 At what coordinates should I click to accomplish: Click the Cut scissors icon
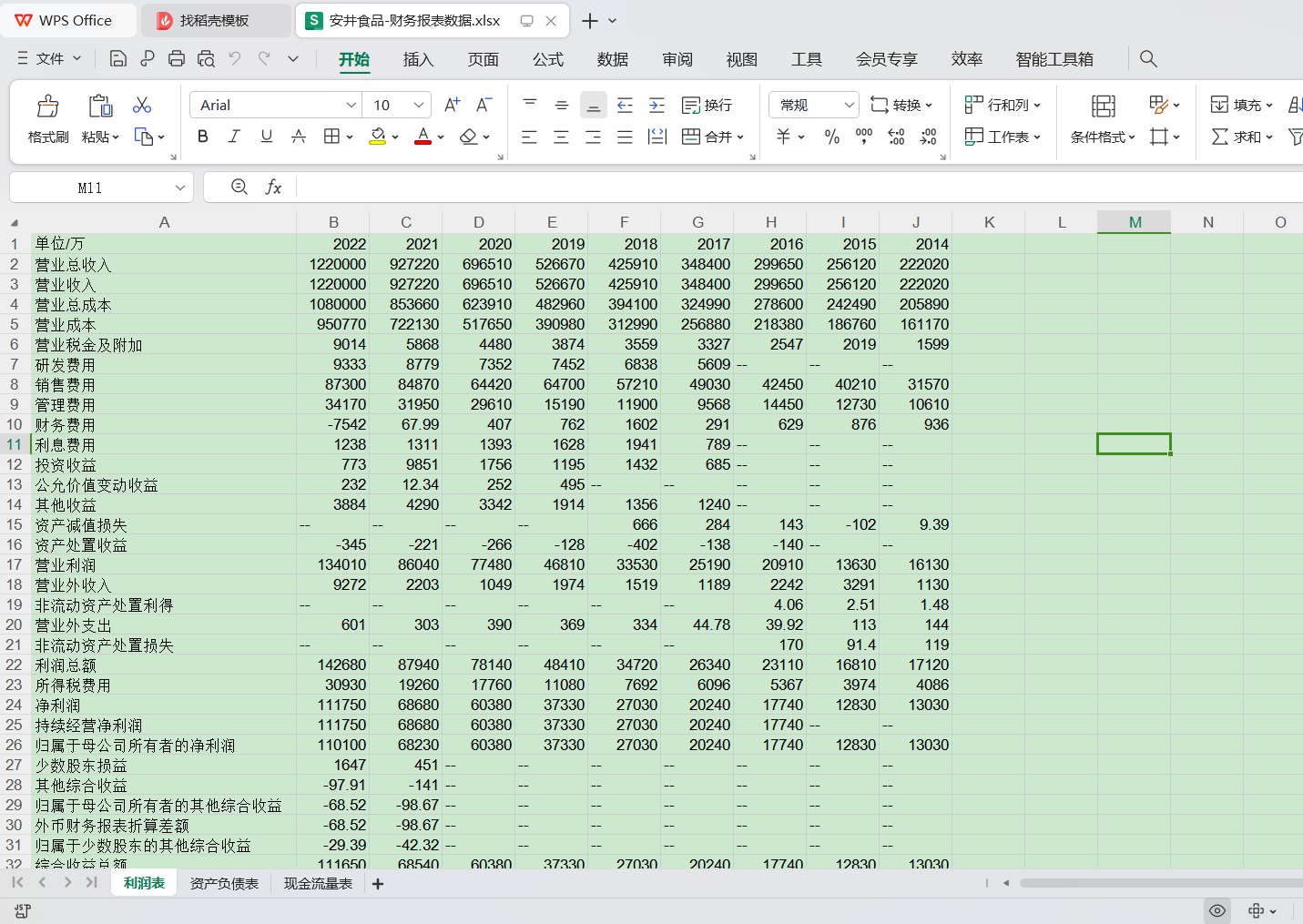[142, 105]
